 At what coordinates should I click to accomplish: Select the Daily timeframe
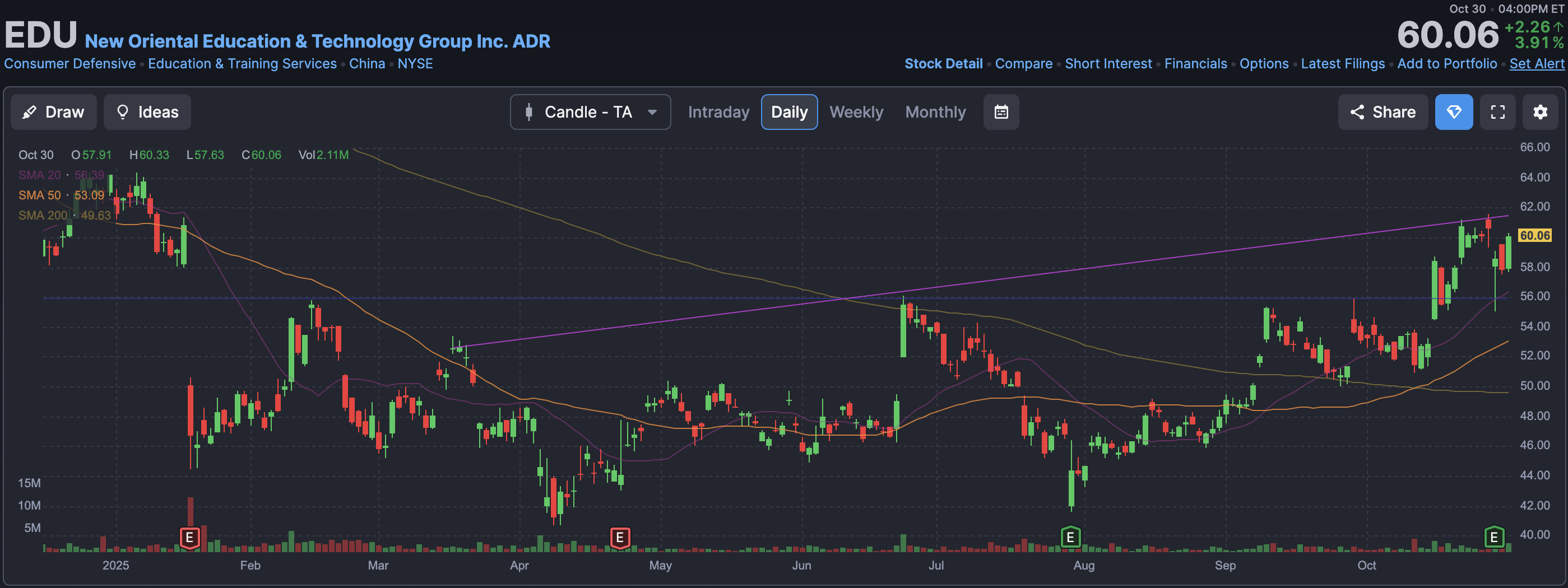[789, 112]
